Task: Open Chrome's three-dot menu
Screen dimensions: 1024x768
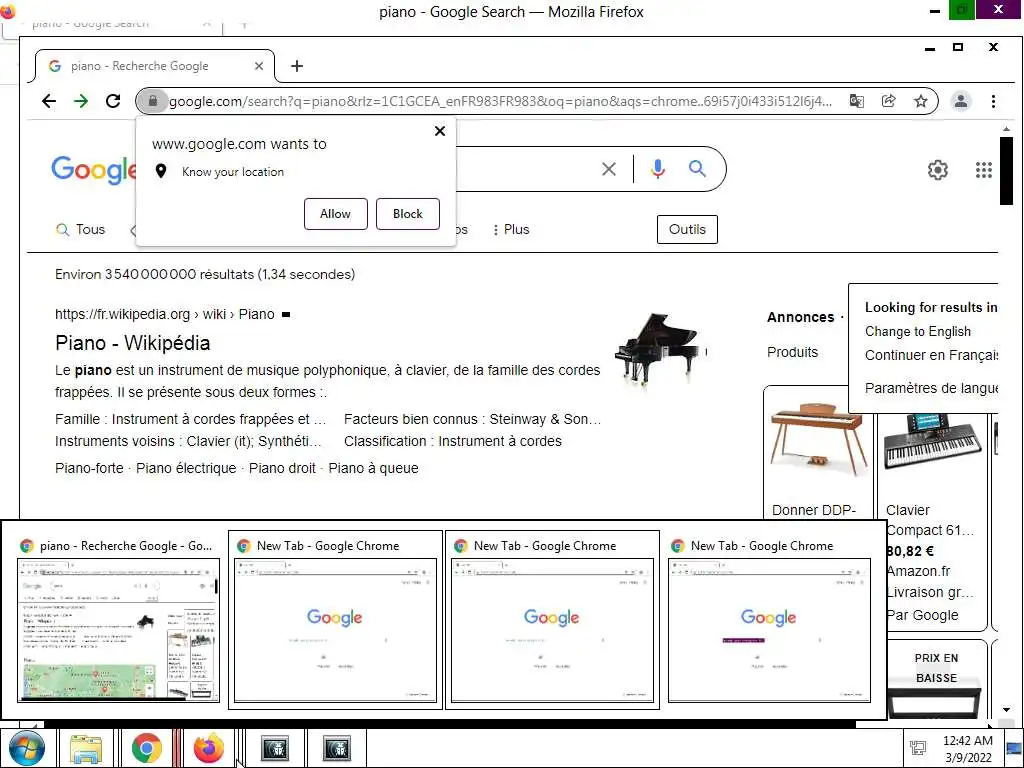Action: 993,101
